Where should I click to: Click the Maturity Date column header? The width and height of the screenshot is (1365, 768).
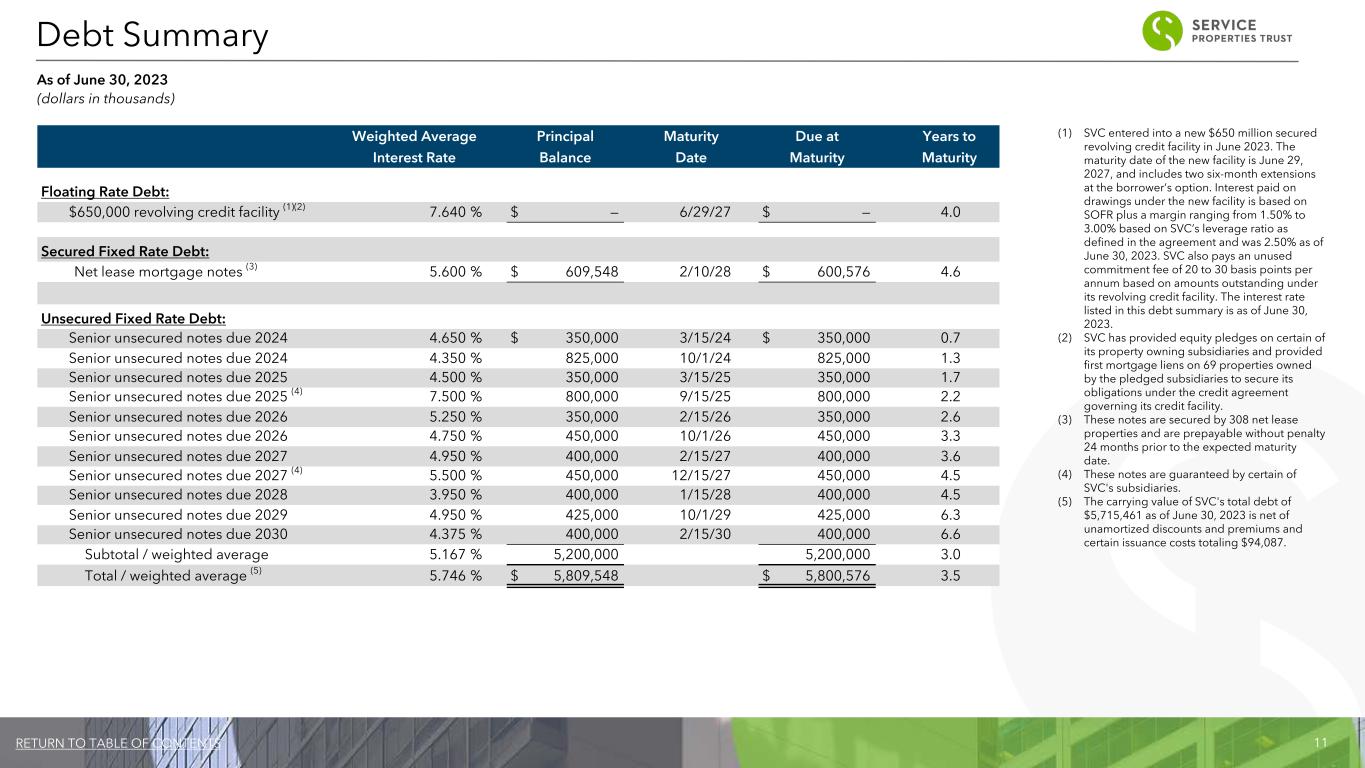691,146
